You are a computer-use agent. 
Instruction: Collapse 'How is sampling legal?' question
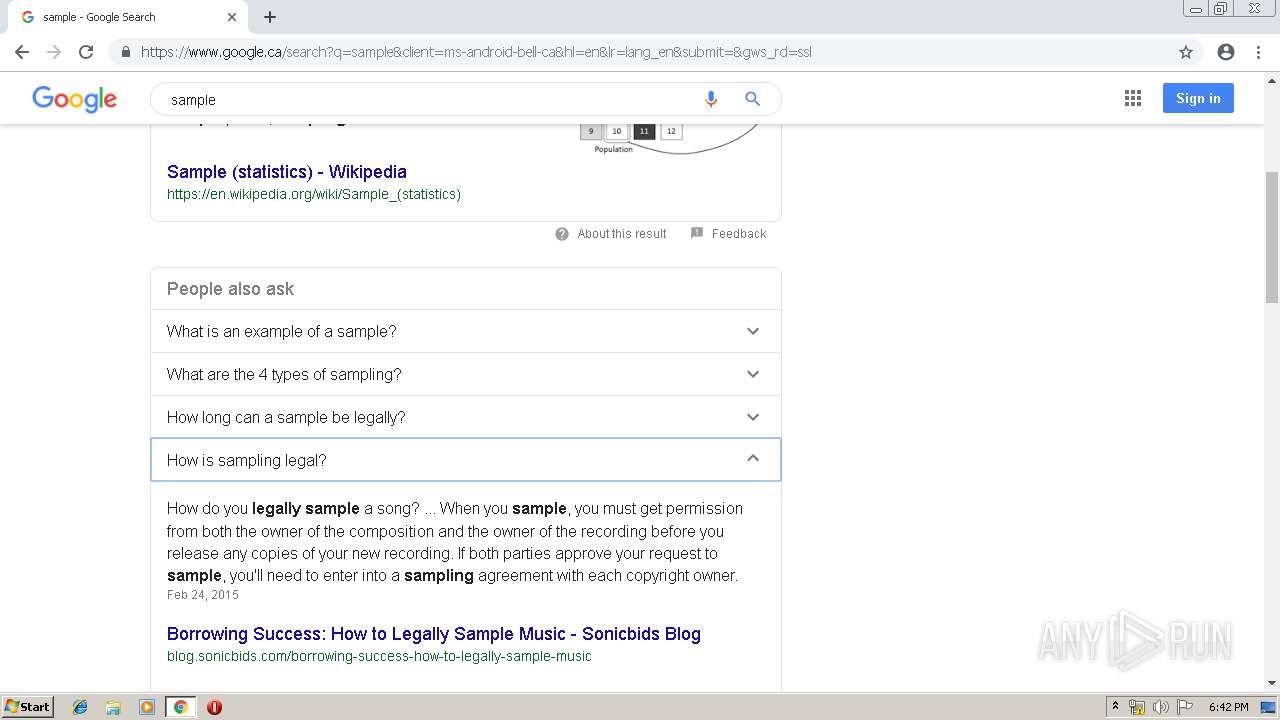pyautogui.click(x=466, y=460)
